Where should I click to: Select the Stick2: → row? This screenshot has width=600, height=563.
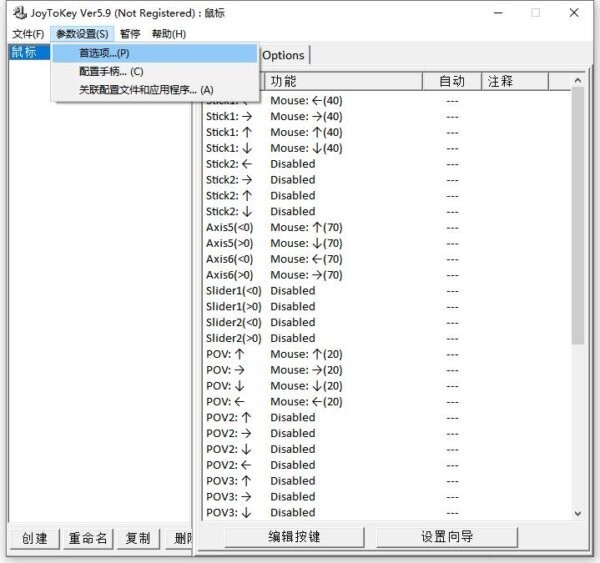pyautogui.click(x=386, y=180)
